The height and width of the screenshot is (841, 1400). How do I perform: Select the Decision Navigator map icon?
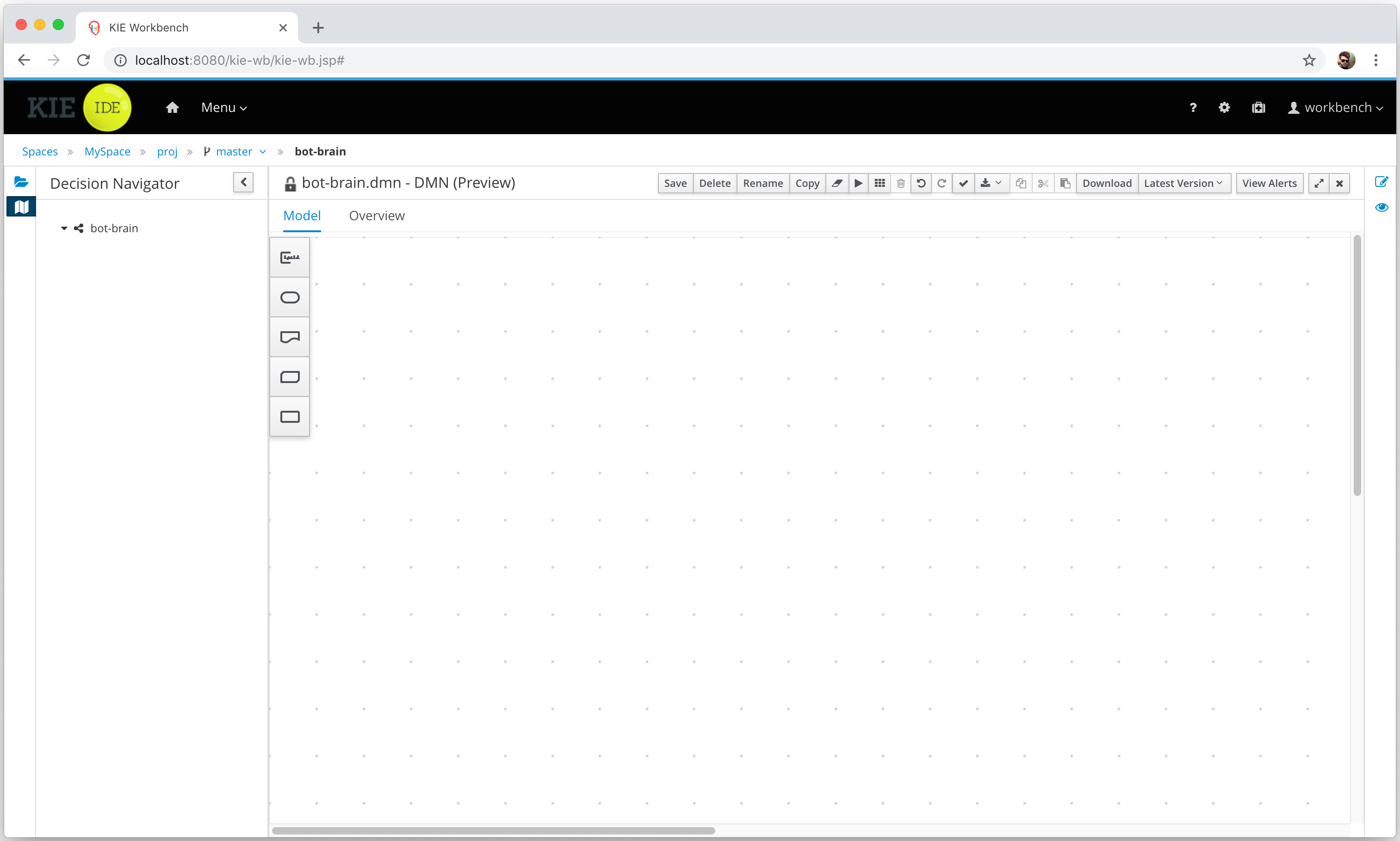click(21, 207)
